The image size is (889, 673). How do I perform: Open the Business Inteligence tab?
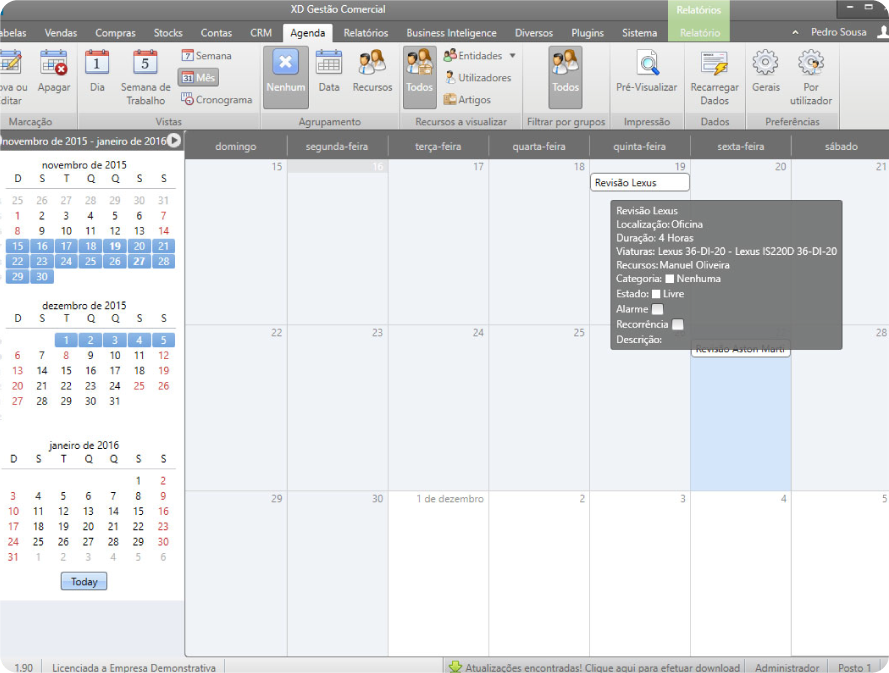pyautogui.click(x=451, y=33)
